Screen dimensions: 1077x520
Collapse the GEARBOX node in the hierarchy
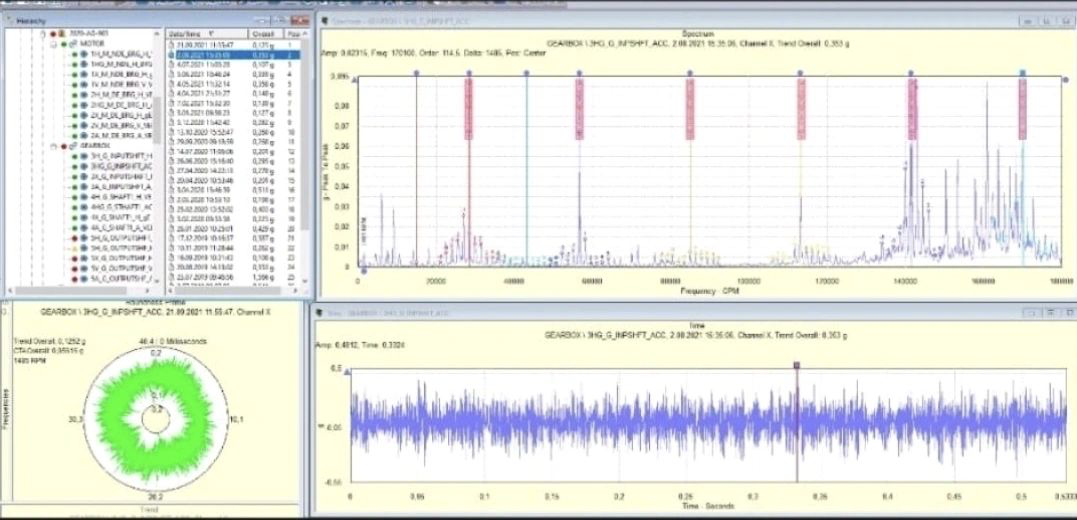coord(53,146)
